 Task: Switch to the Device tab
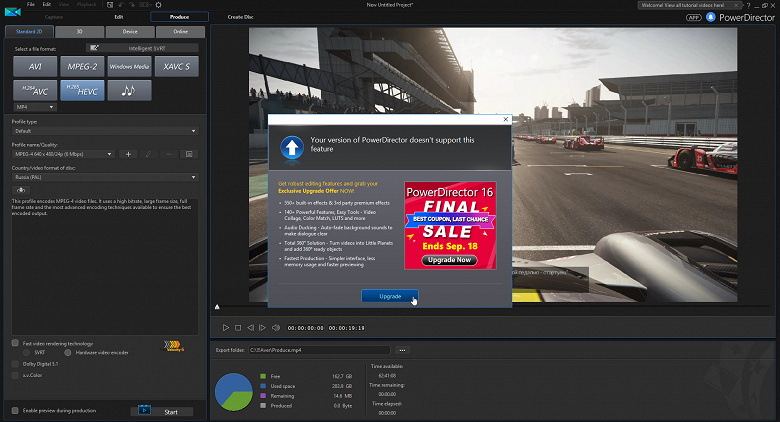point(129,31)
